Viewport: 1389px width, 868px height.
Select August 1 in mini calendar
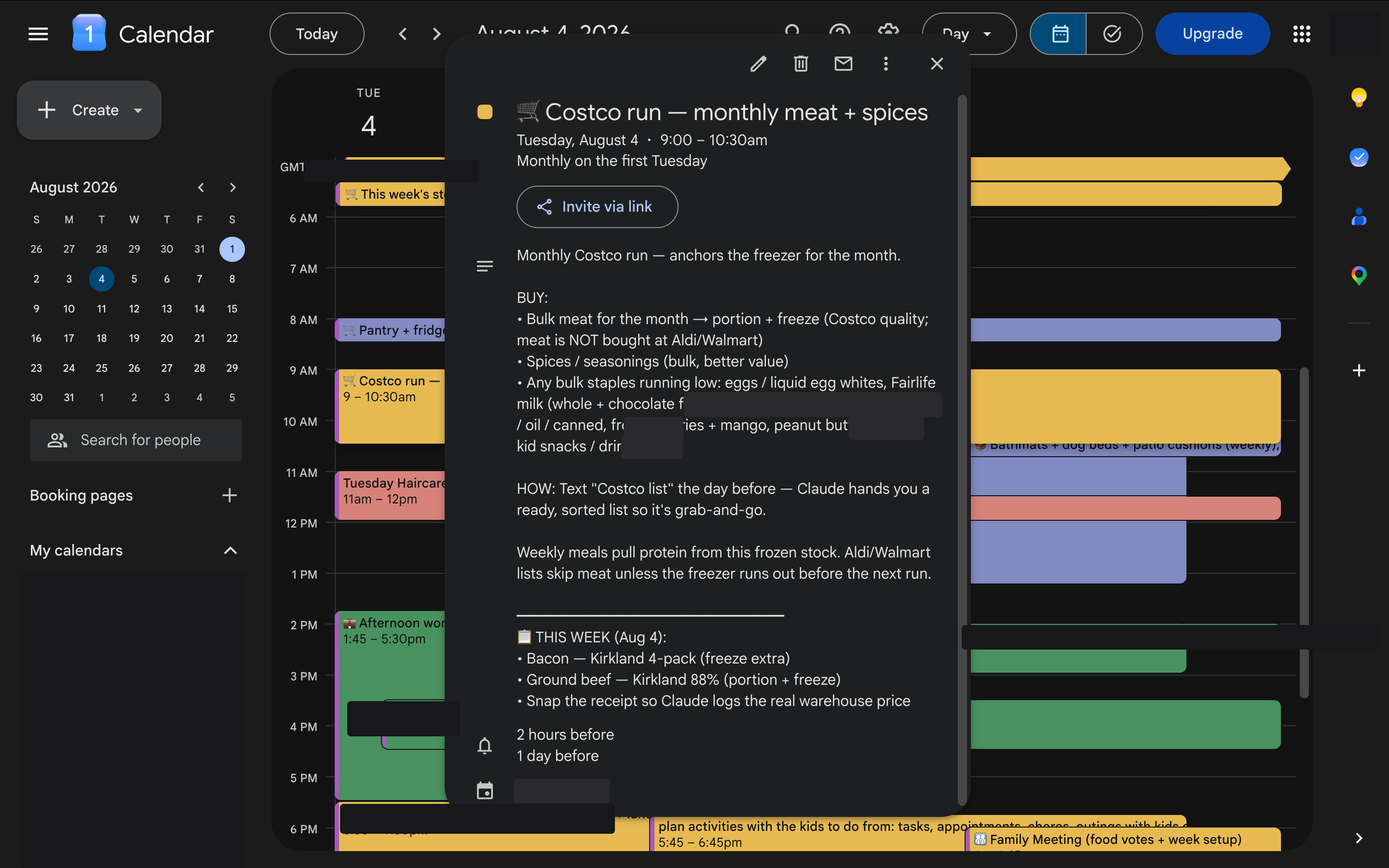[232, 249]
